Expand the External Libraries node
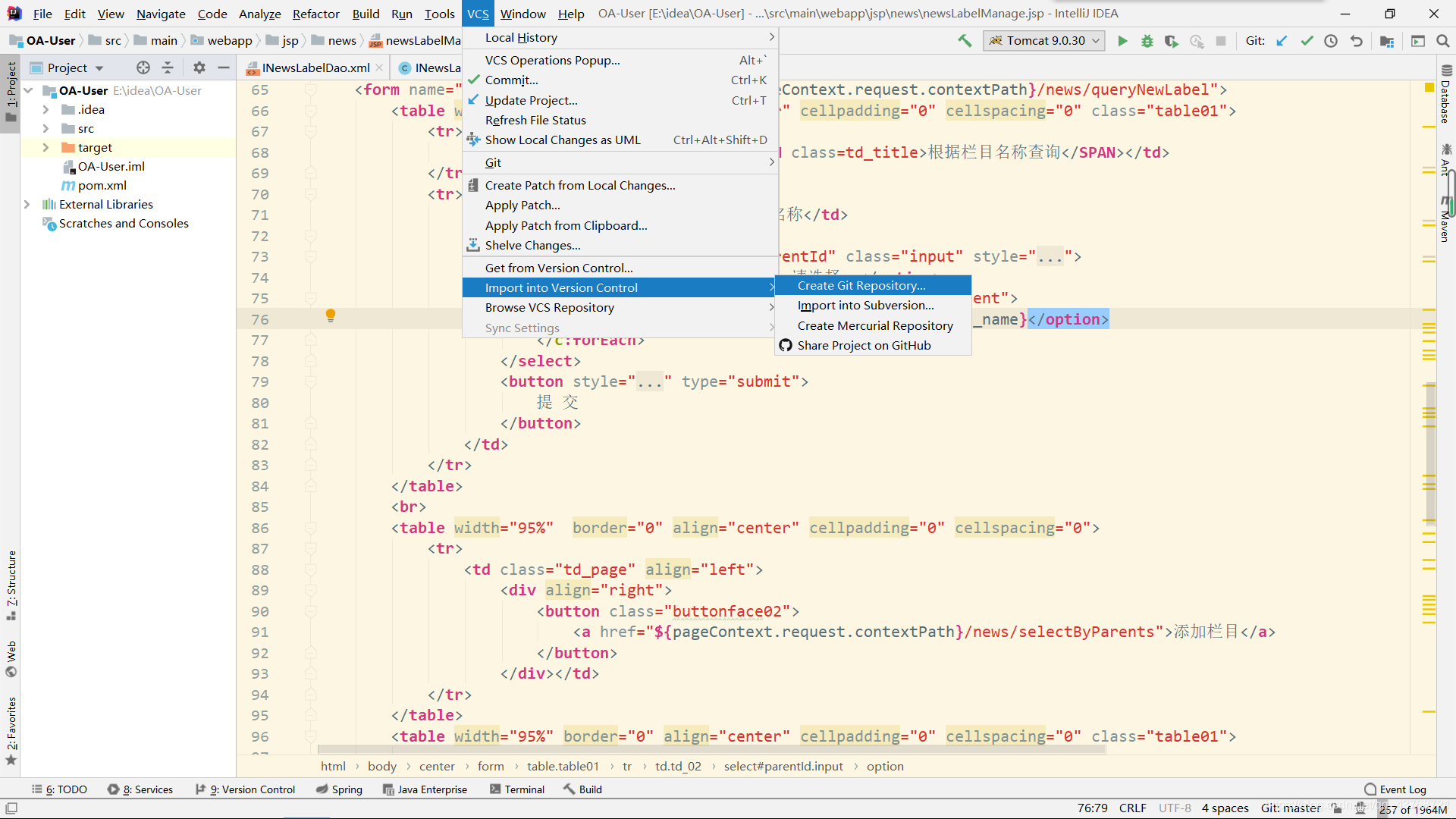 (x=27, y=204)
